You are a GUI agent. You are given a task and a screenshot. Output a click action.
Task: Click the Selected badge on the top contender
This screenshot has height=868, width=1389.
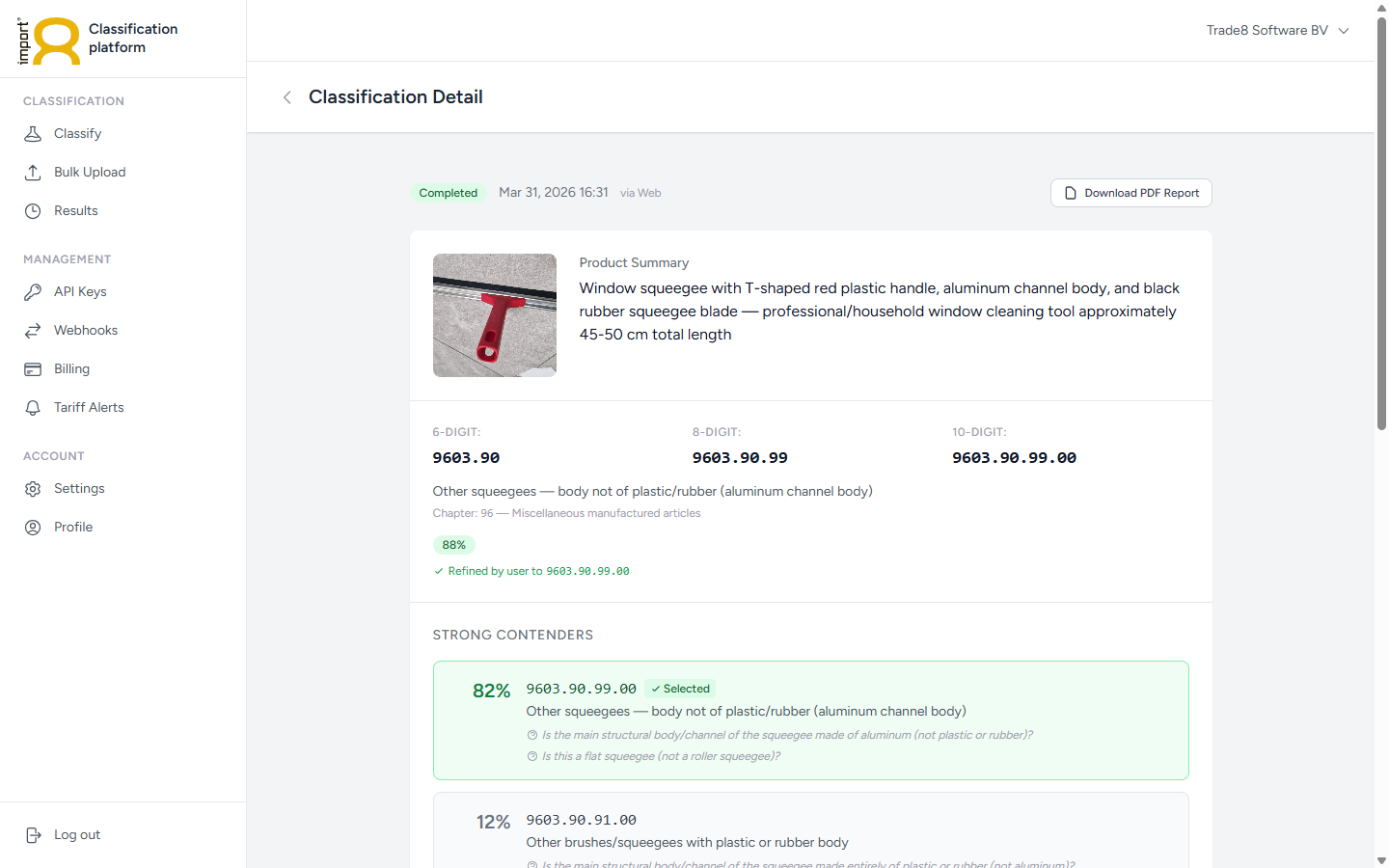pos(679,689)
